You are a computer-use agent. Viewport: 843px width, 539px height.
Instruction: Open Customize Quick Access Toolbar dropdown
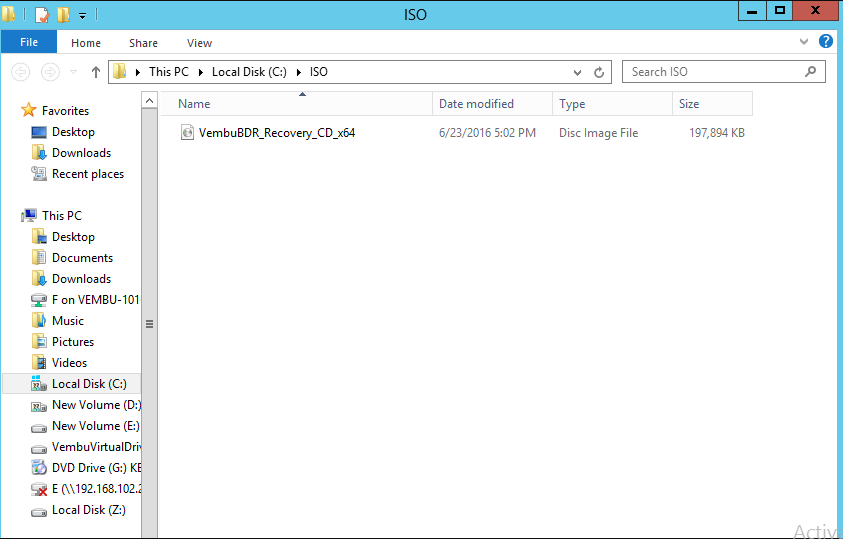(x=82, y=16)
